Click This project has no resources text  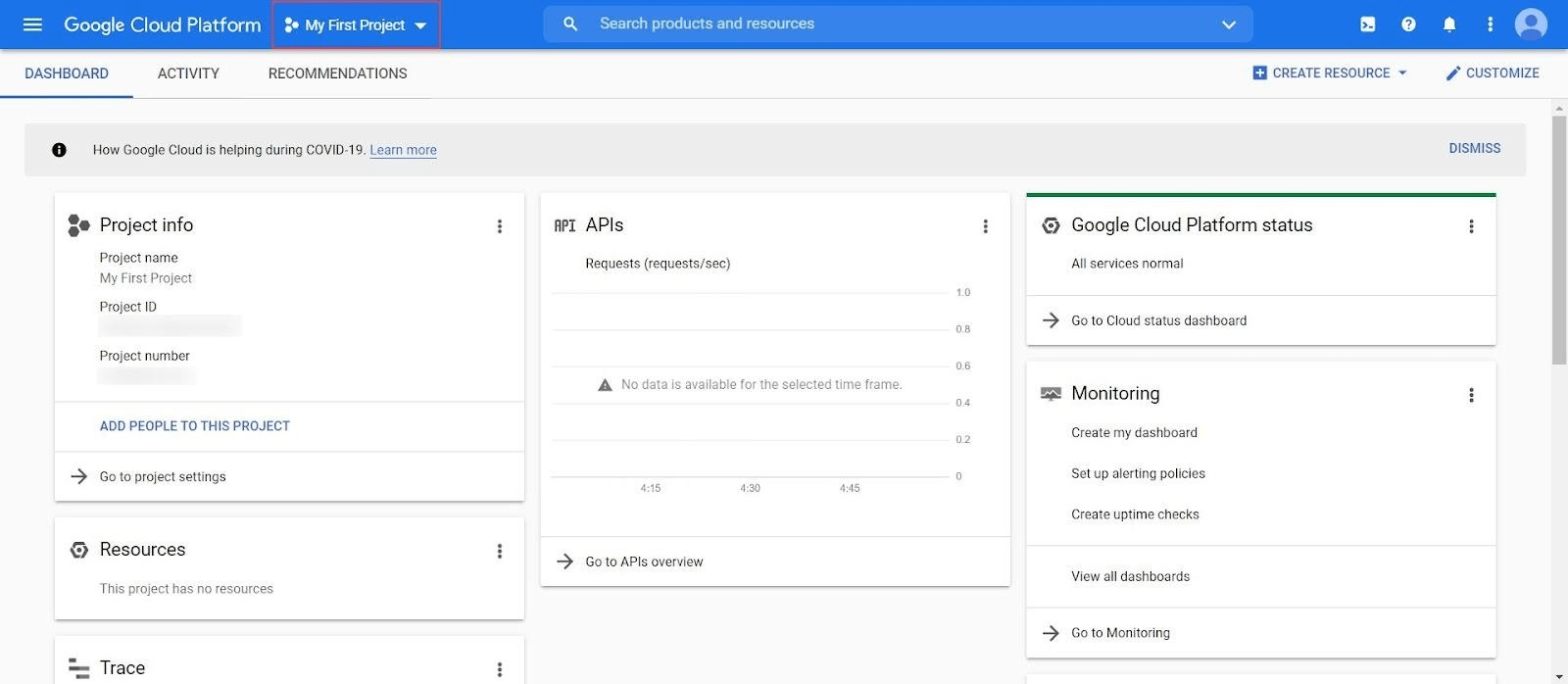coord(186,589)
